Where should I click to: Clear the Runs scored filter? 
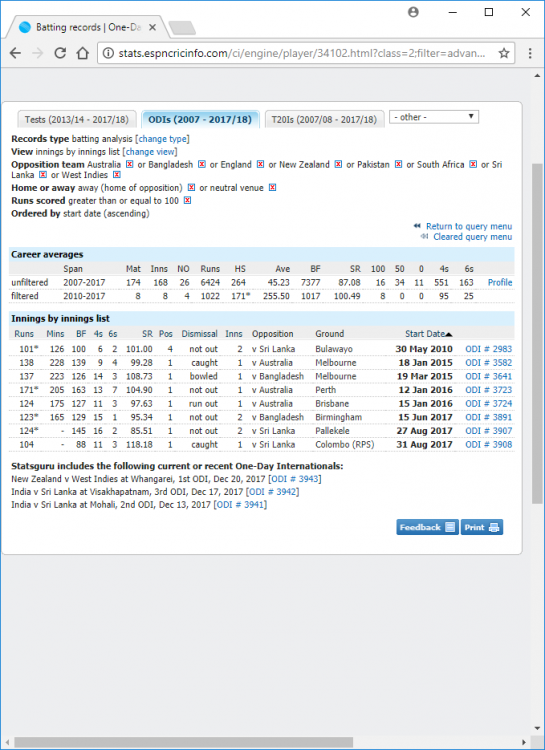187,200
